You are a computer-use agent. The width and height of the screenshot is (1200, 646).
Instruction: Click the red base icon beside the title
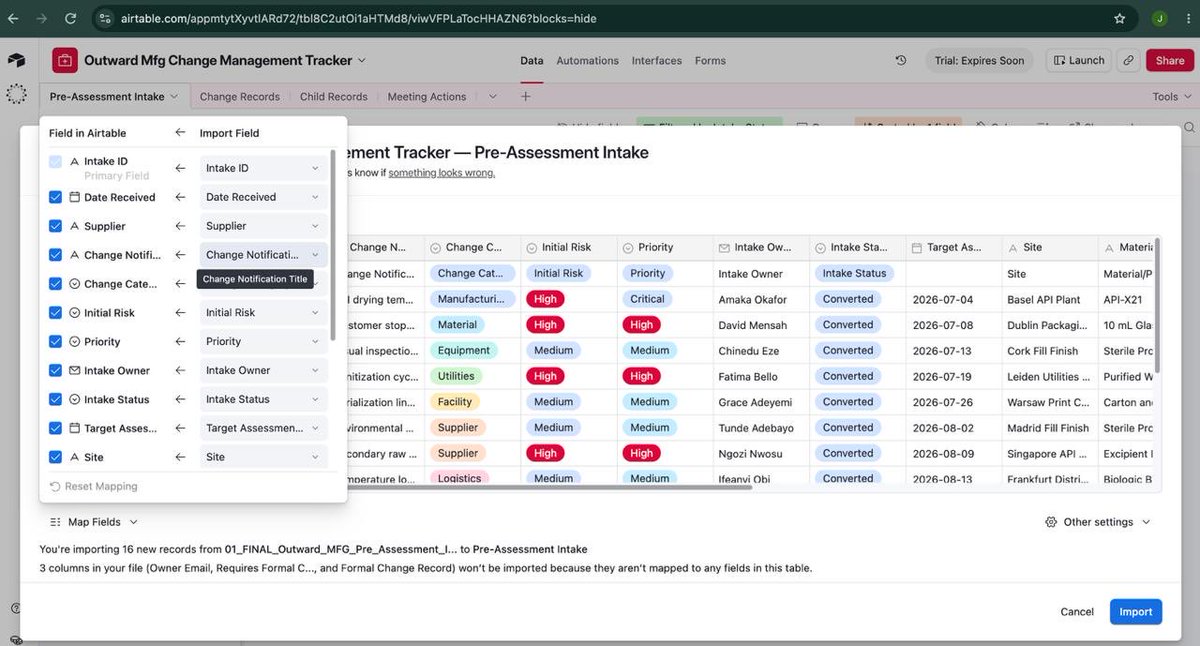coord(64,60)
